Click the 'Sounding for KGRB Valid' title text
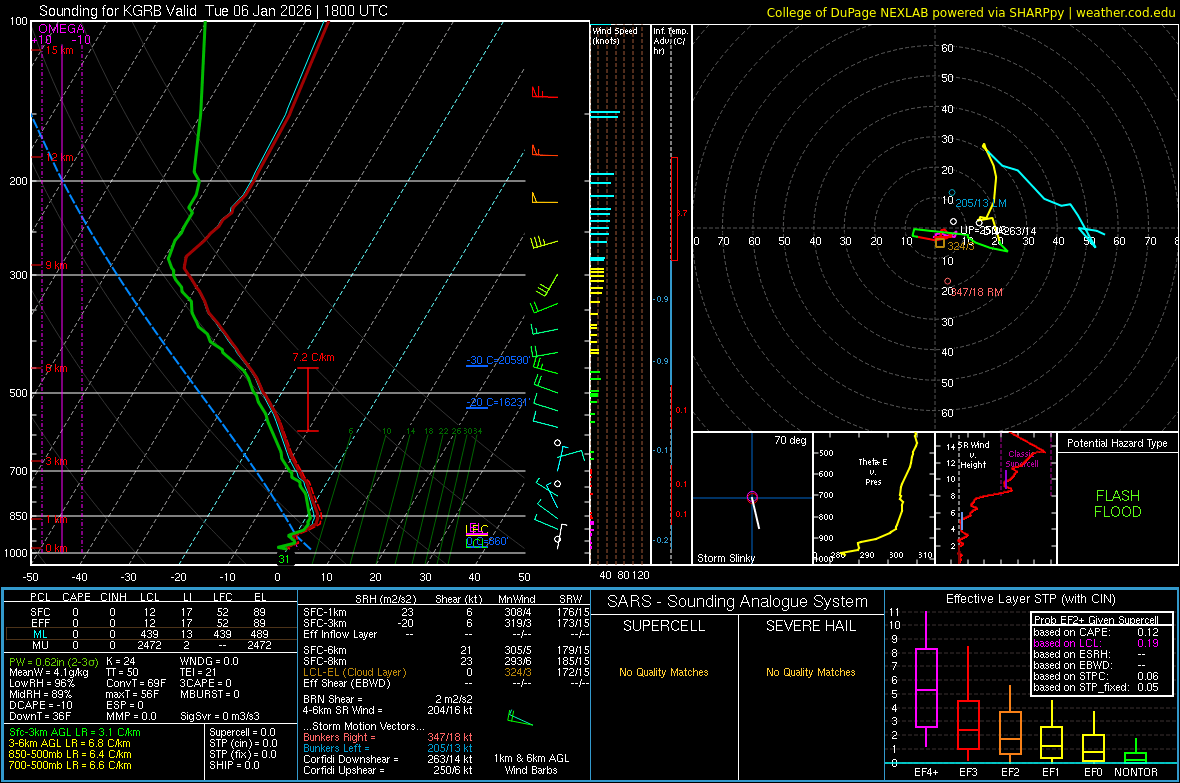Screen dimensions: 1180x783 [117, 11]
